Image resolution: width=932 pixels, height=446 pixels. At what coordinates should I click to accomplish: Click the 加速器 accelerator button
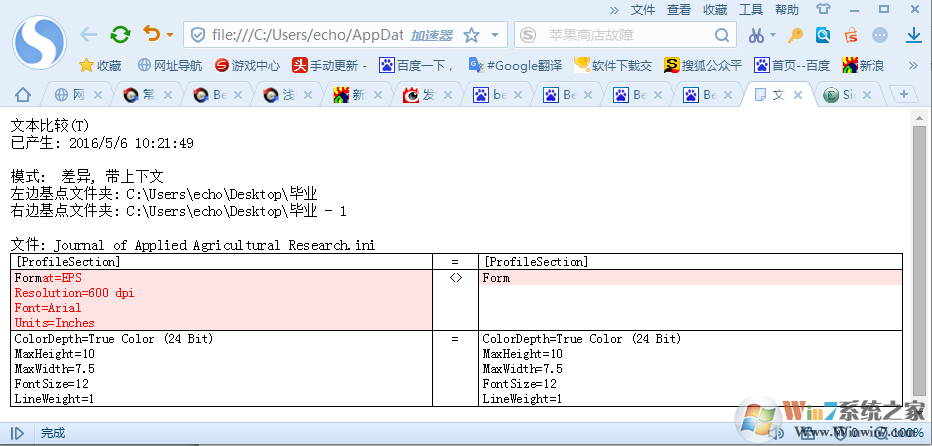point(432,35)
